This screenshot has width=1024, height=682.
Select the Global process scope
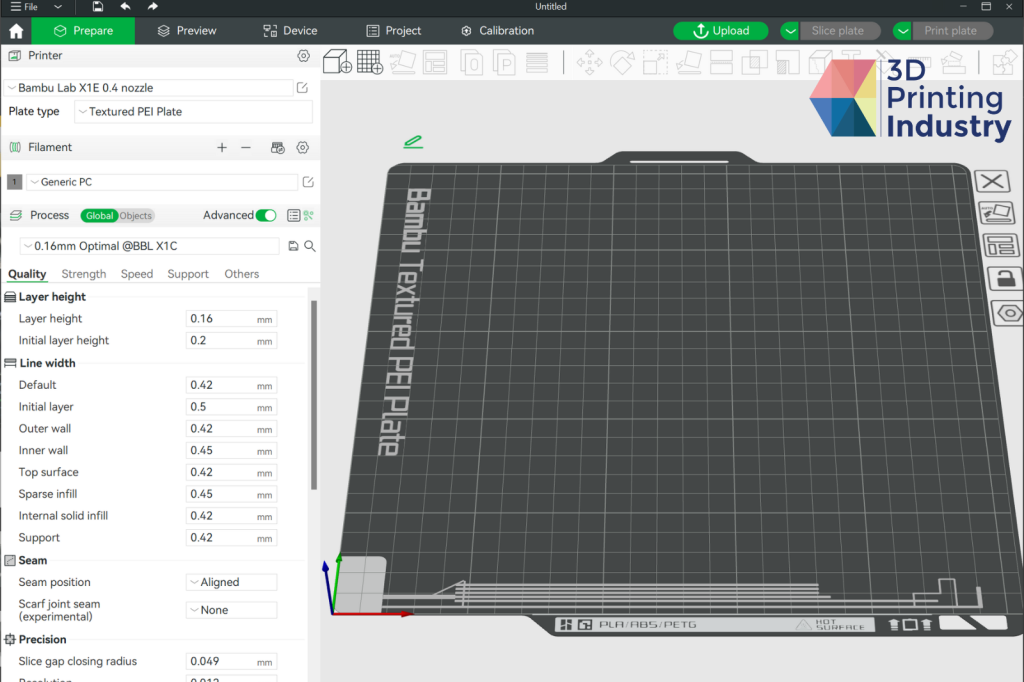coord(99,216)
